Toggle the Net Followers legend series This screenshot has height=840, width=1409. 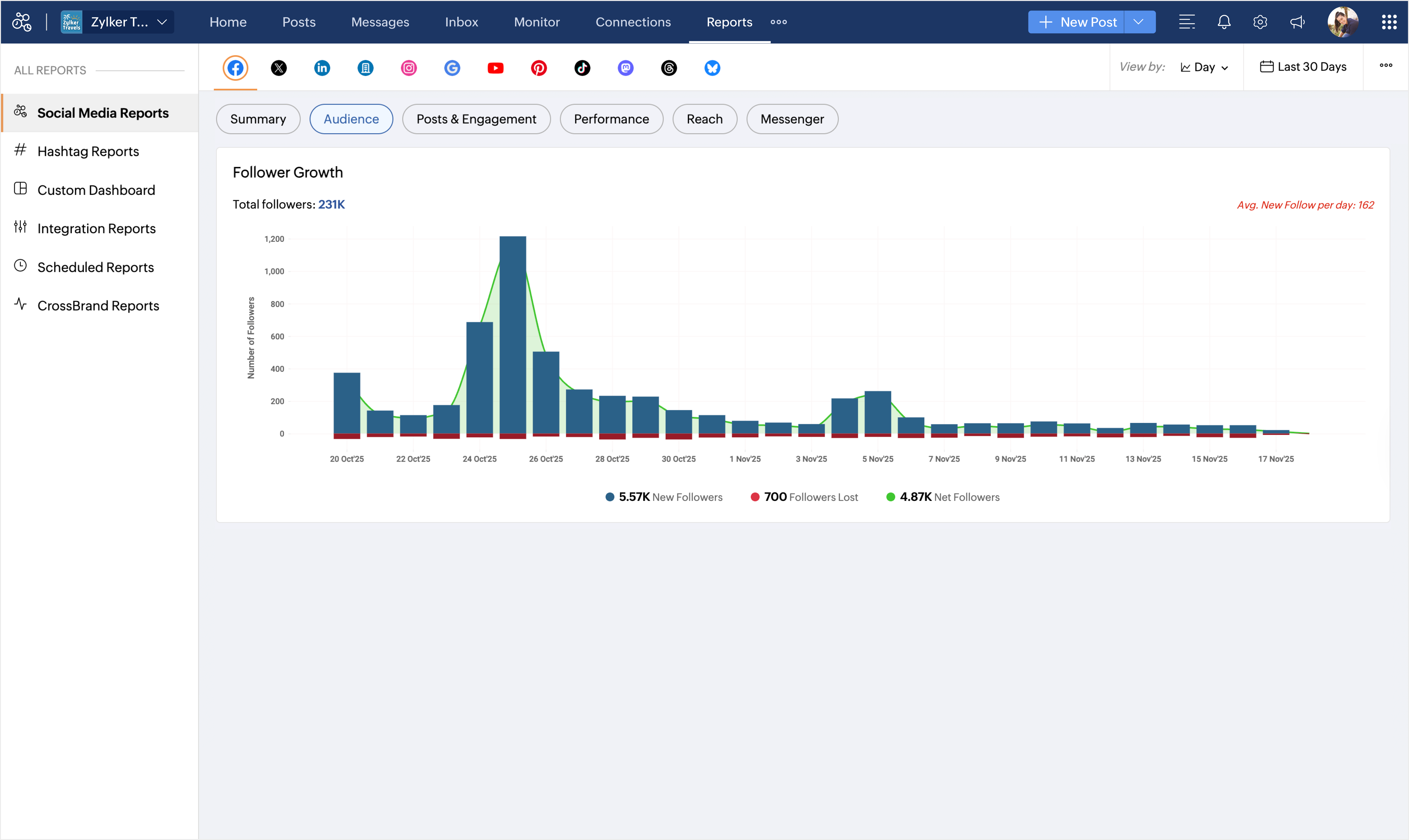pyautogui.click(x=943, y=497)
